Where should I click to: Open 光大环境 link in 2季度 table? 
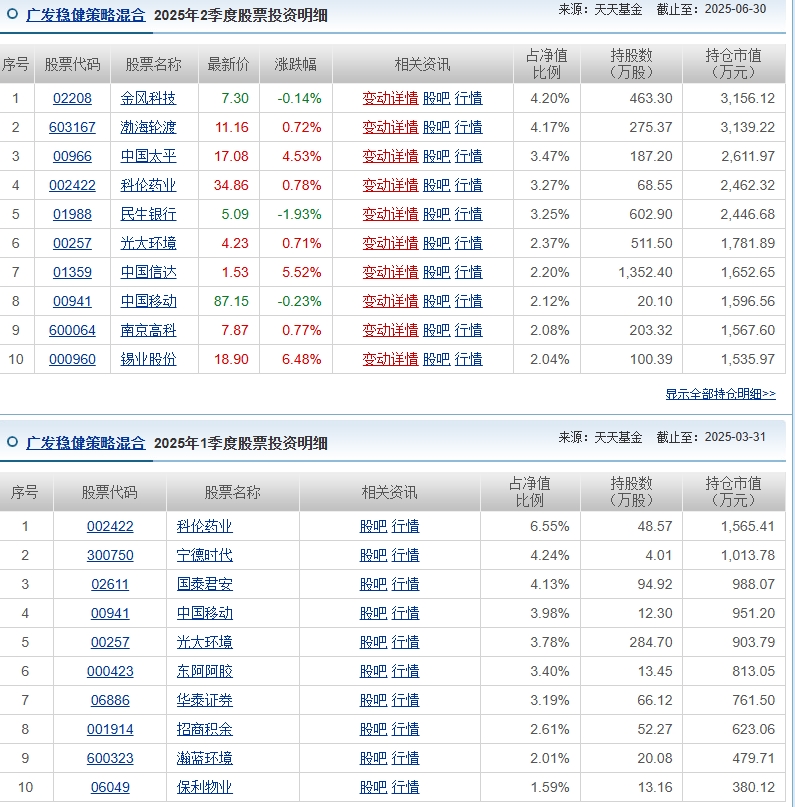(148, 243)
